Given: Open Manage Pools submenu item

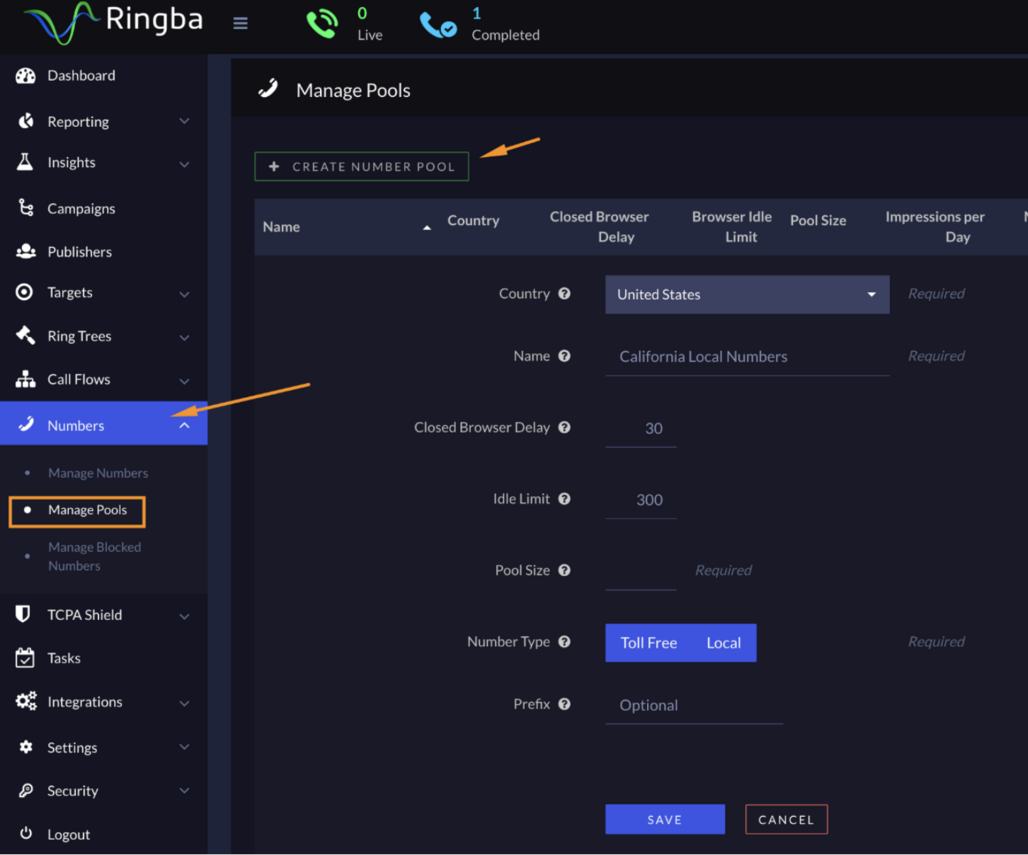Looking at the screenshot, I should pyautogui.click(x=87, y=509).
